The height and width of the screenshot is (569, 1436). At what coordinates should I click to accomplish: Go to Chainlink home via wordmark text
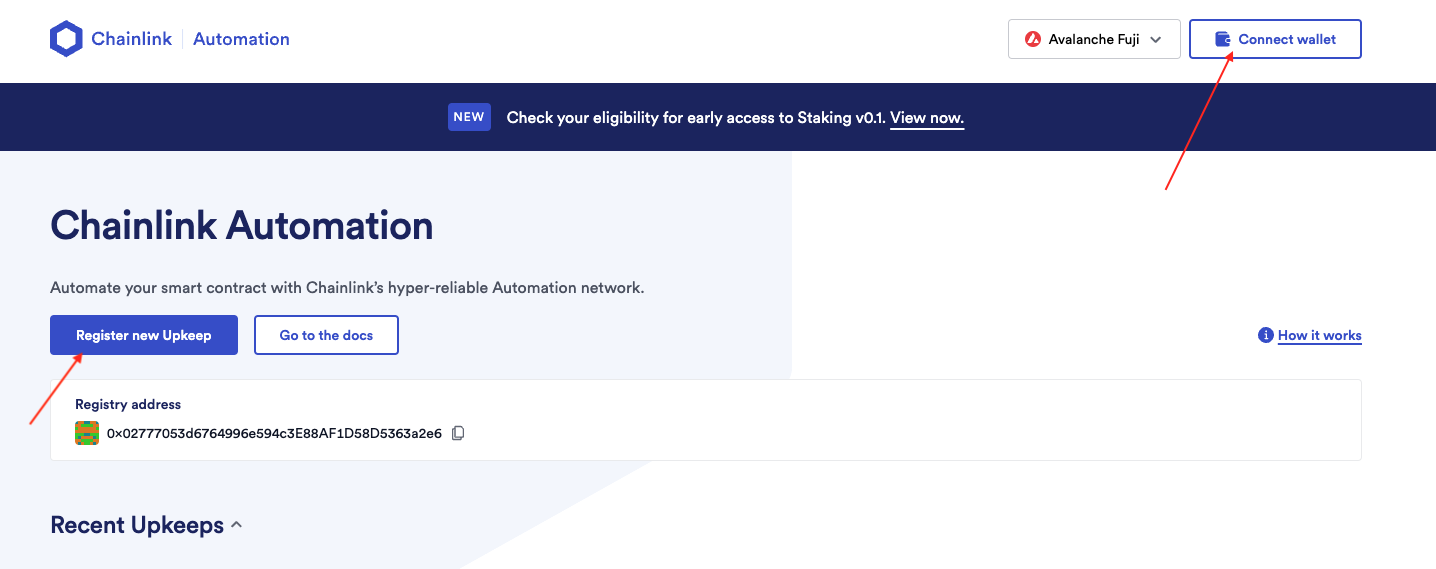[x=131, y=39]
